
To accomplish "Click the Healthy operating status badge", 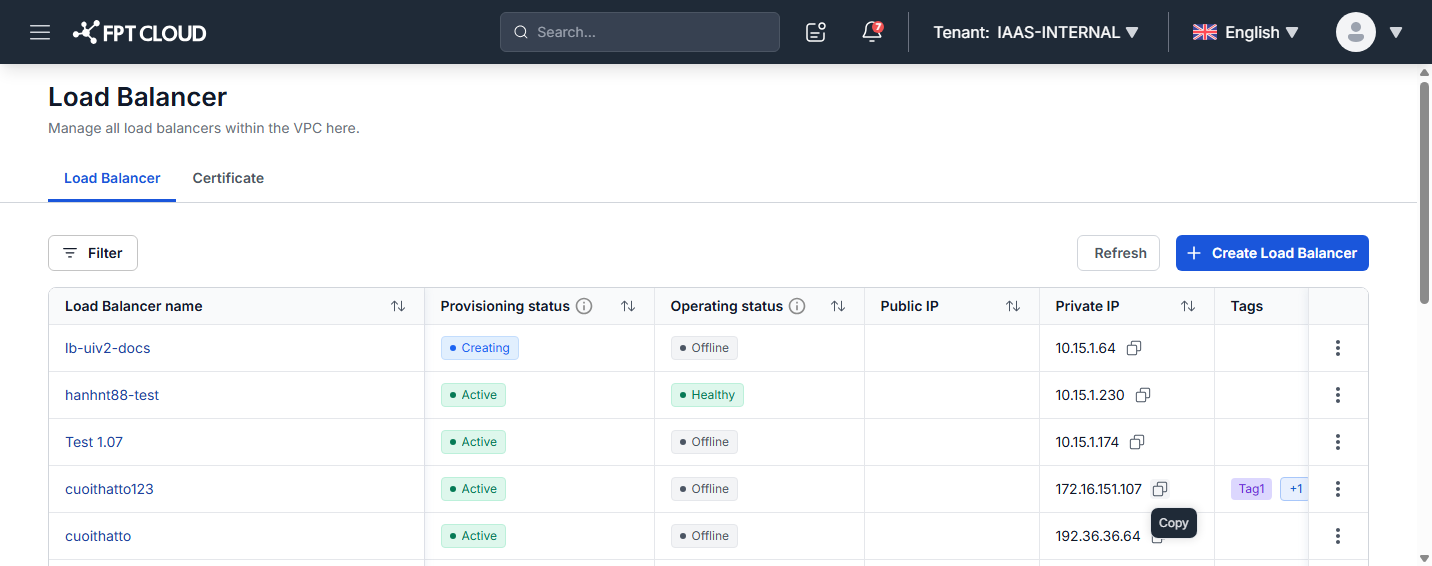I will click(707, 395).
